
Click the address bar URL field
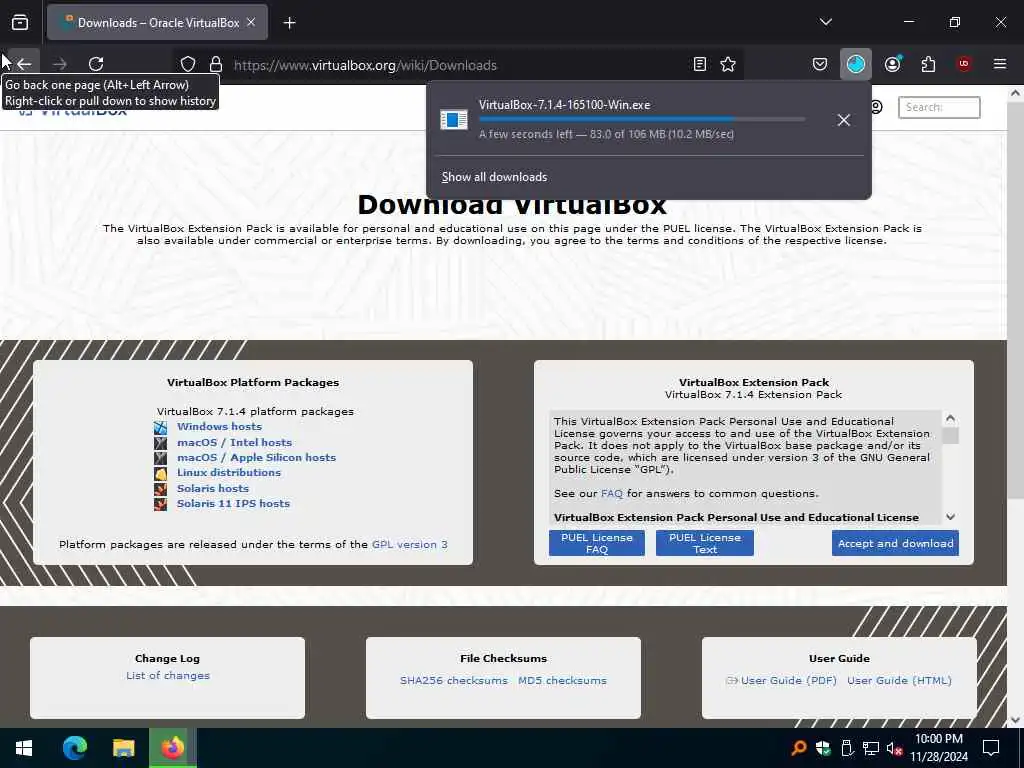click(457, 65)
